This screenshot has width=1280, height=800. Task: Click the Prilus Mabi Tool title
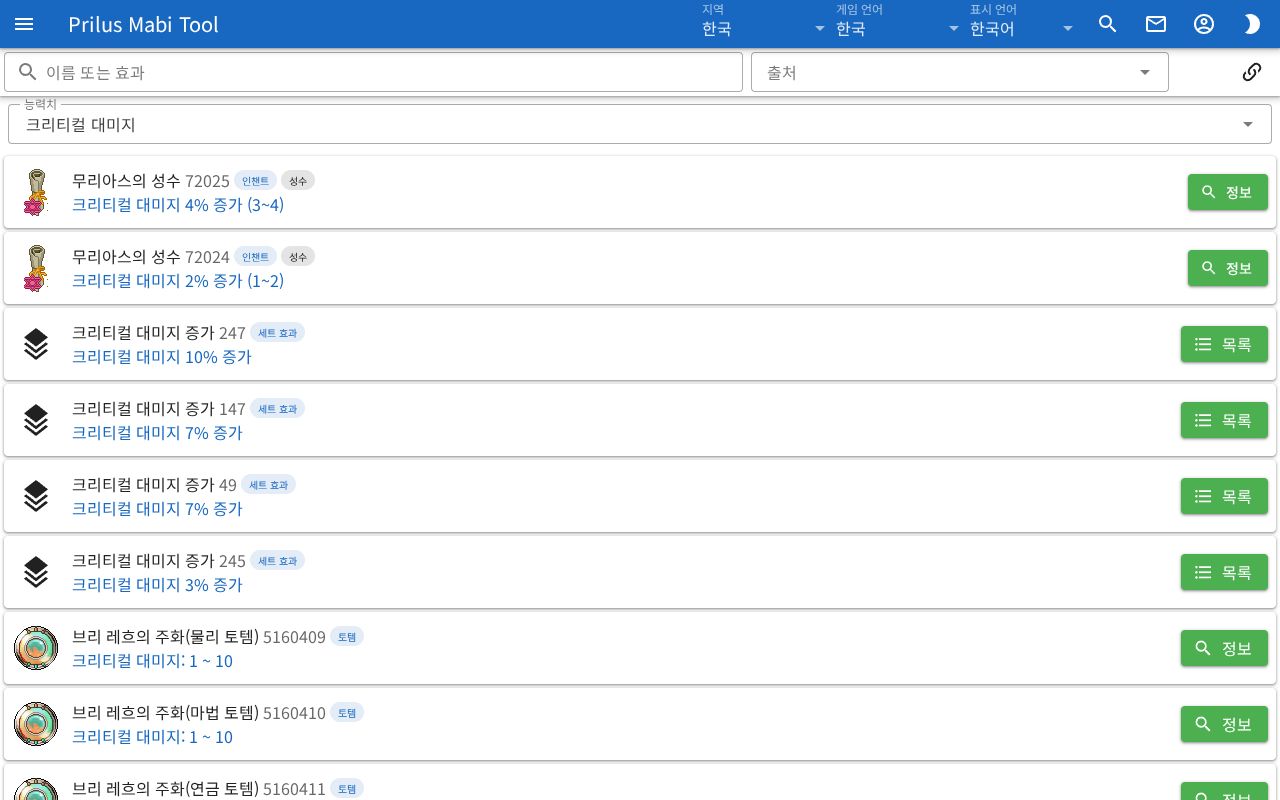(x=143, y=24)
